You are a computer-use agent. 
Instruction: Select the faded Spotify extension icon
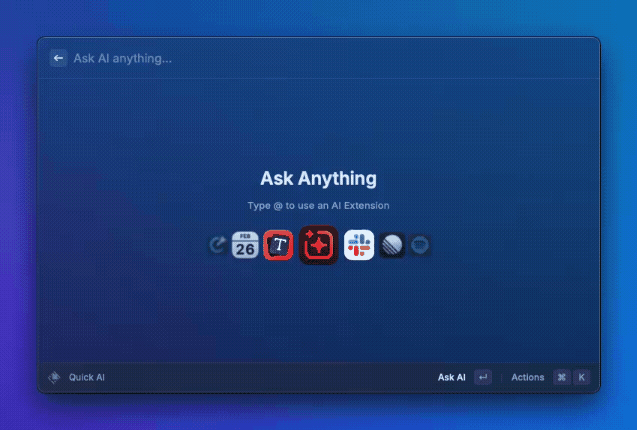tap(420, 245)
